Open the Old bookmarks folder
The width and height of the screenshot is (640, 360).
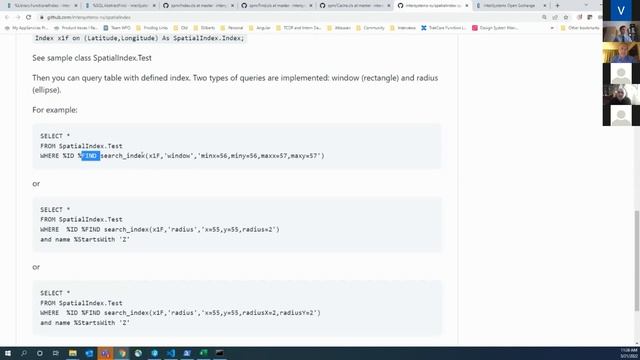pyautogui.click(x=181, y=28)
